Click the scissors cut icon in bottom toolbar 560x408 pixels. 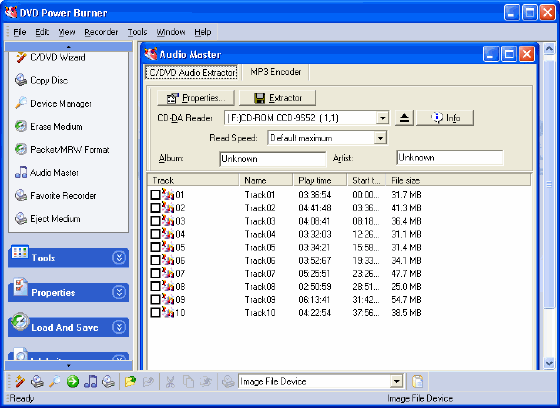(170, 382)
